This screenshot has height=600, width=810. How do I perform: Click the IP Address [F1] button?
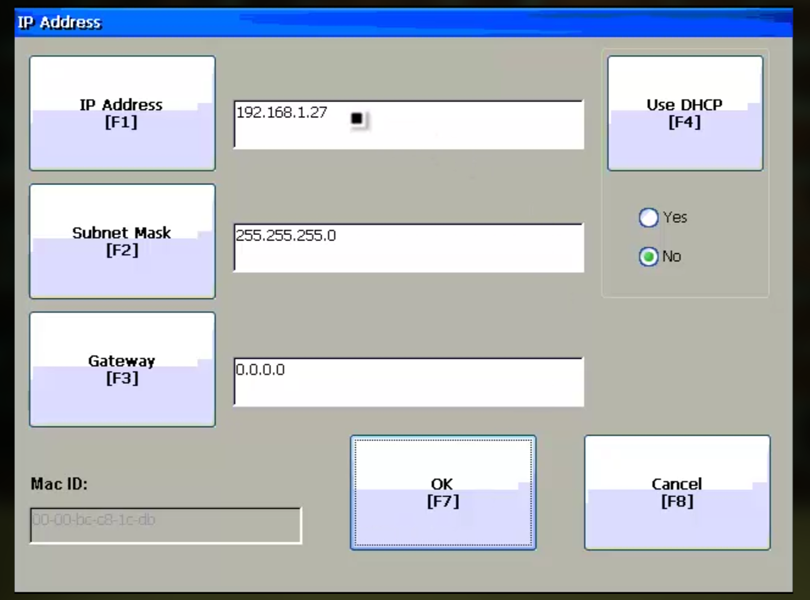tap(122, 113)
